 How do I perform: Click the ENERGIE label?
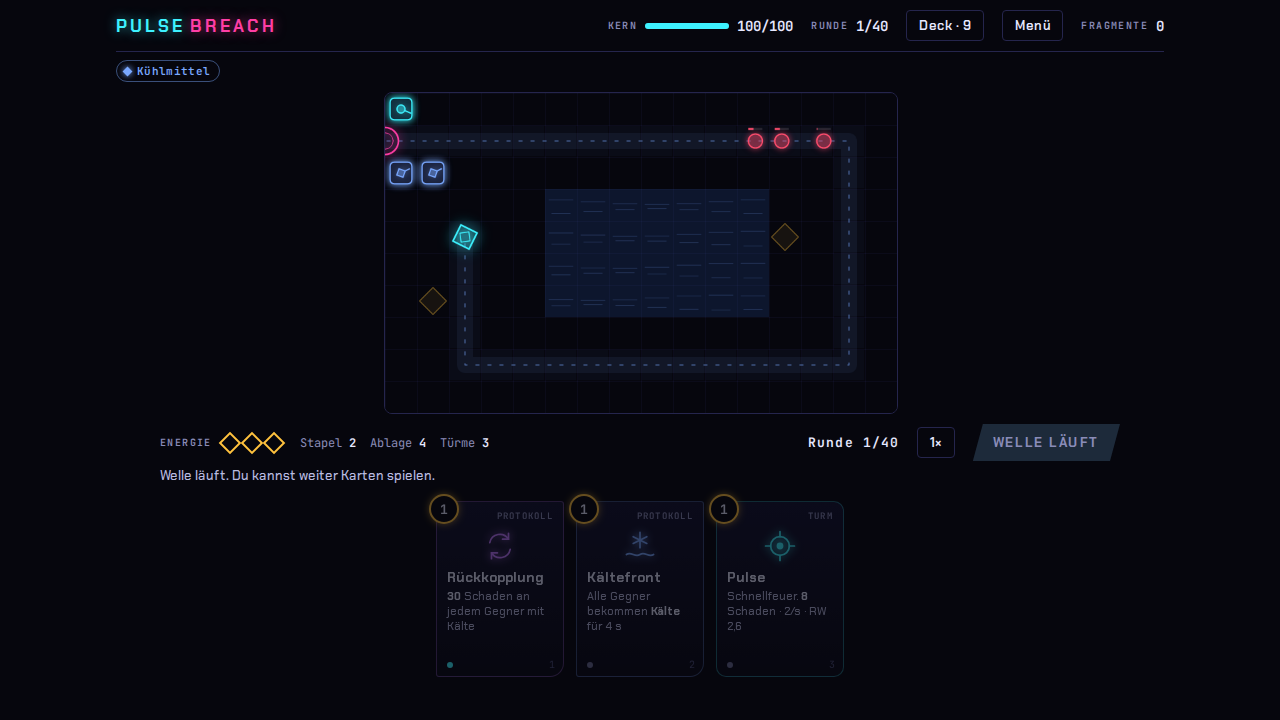(186, 443)
